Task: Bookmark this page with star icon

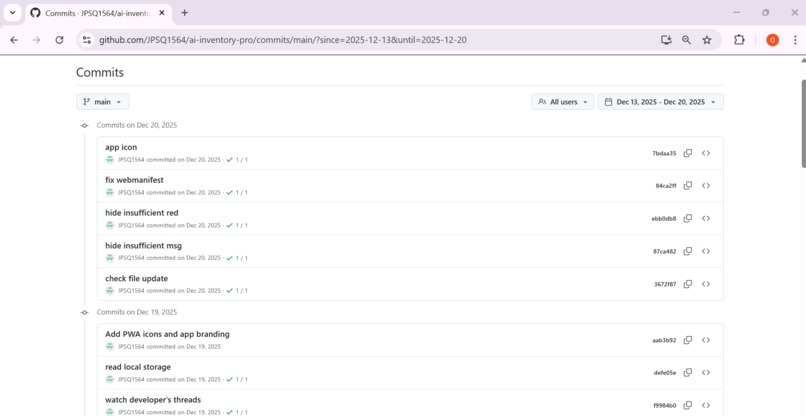Action: coord(707,40)
